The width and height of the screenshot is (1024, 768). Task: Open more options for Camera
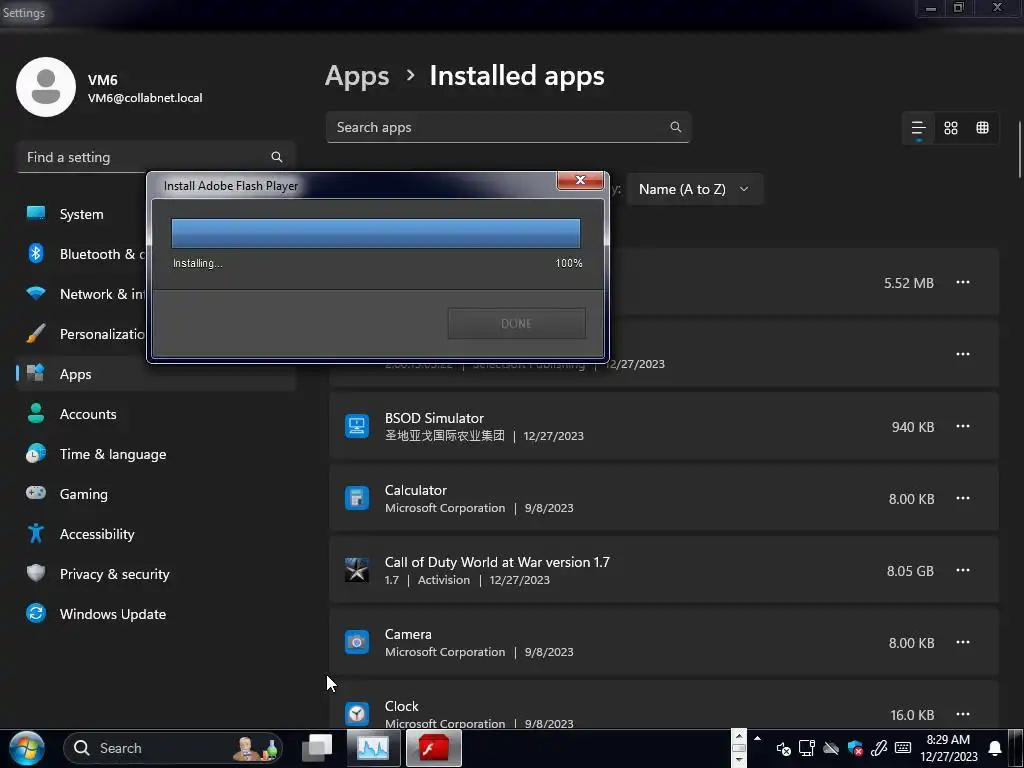(963, 642)
